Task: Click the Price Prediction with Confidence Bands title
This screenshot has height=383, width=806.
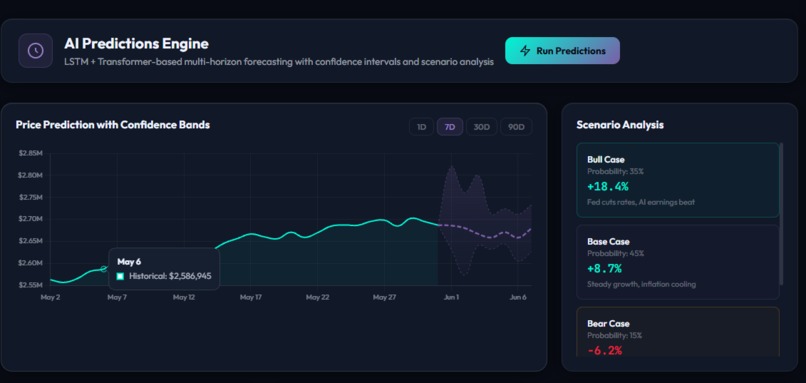Action: tap(113, 125)
